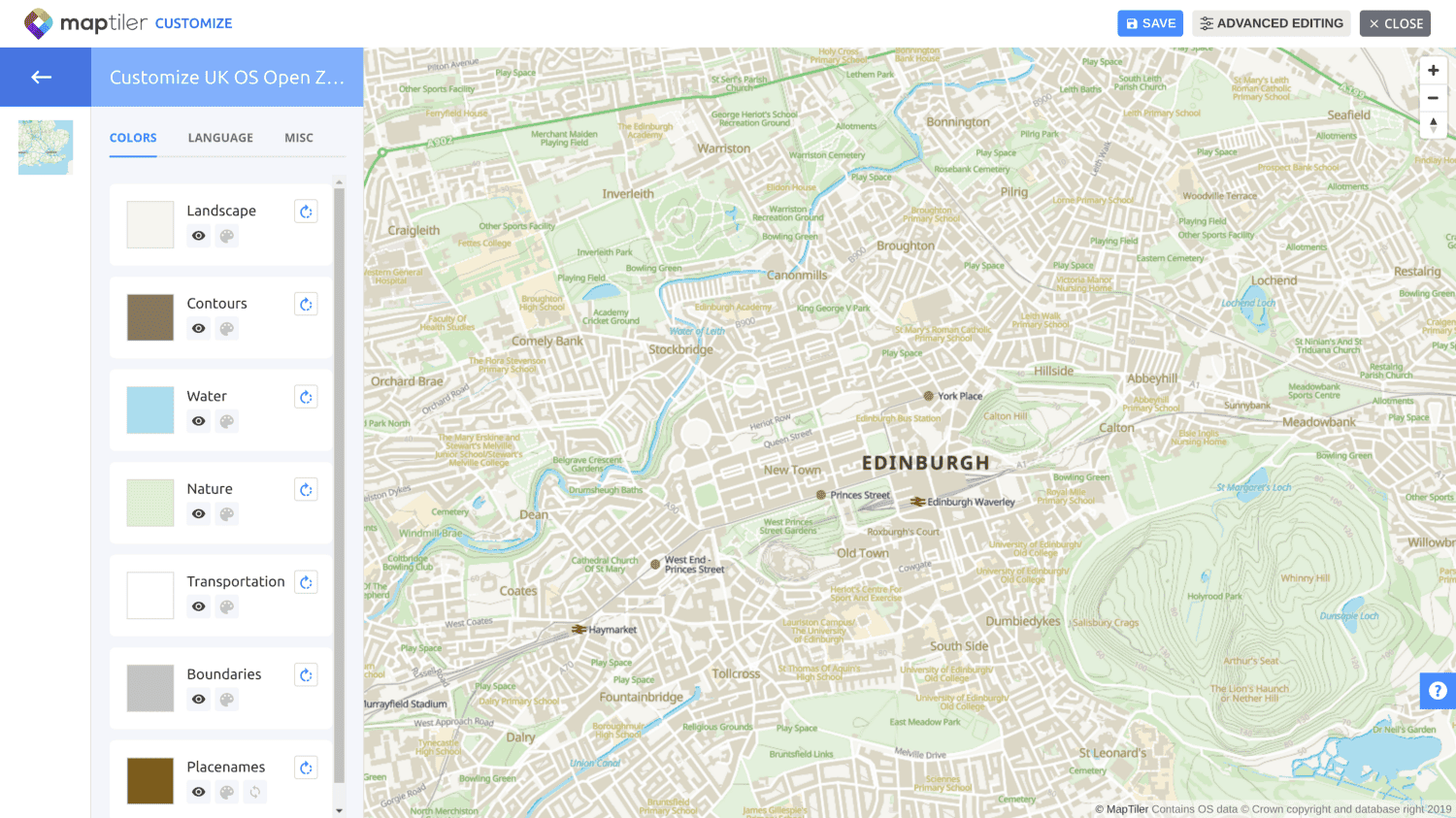1456x818 pixels.
Task: Open the Misc tab
Action: point(299,138)
